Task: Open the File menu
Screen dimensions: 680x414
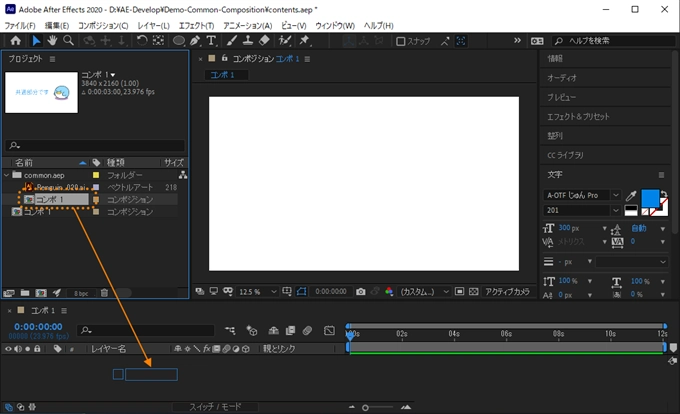Action: click(20, 26)
